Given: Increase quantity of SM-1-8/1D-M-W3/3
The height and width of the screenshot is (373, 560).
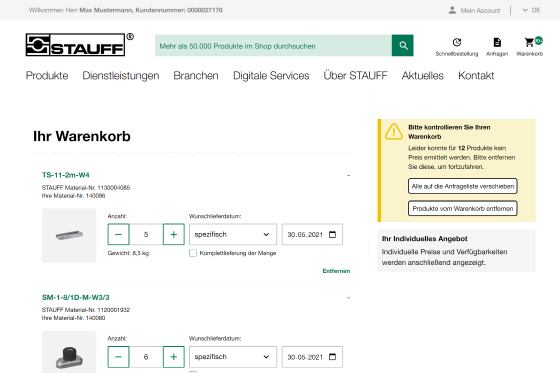Looking at the screenshot, I should click(x=174, y=357).
